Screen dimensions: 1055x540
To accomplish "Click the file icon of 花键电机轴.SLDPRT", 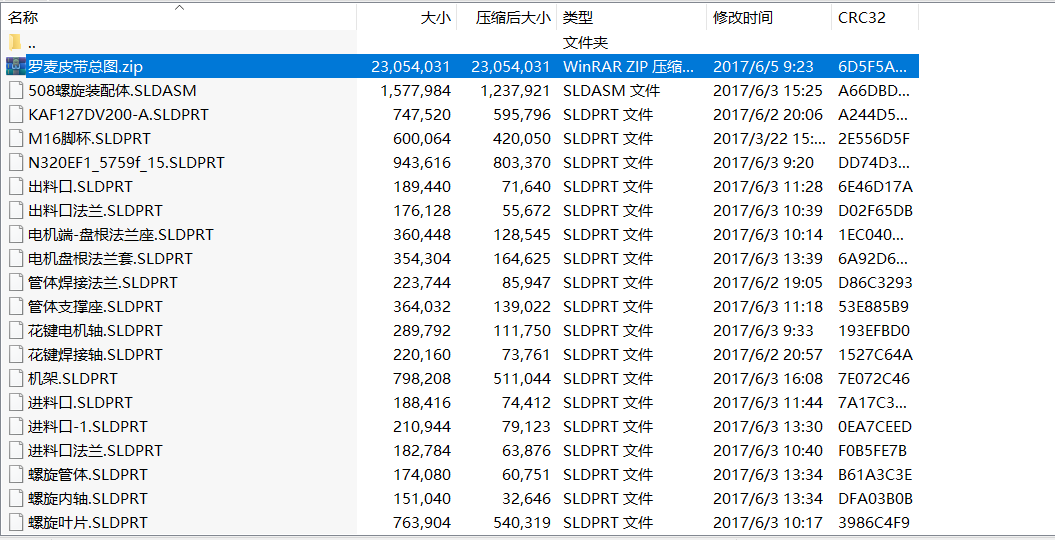I will 16,330.
